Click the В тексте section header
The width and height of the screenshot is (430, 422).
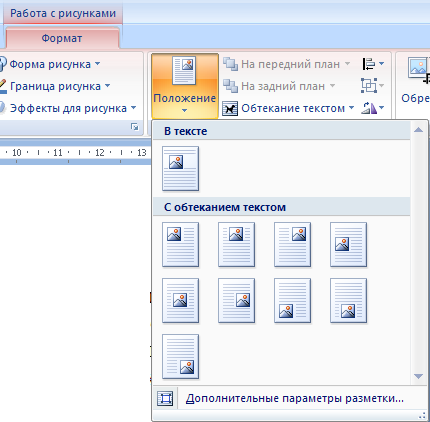click(x=282, y=131)
